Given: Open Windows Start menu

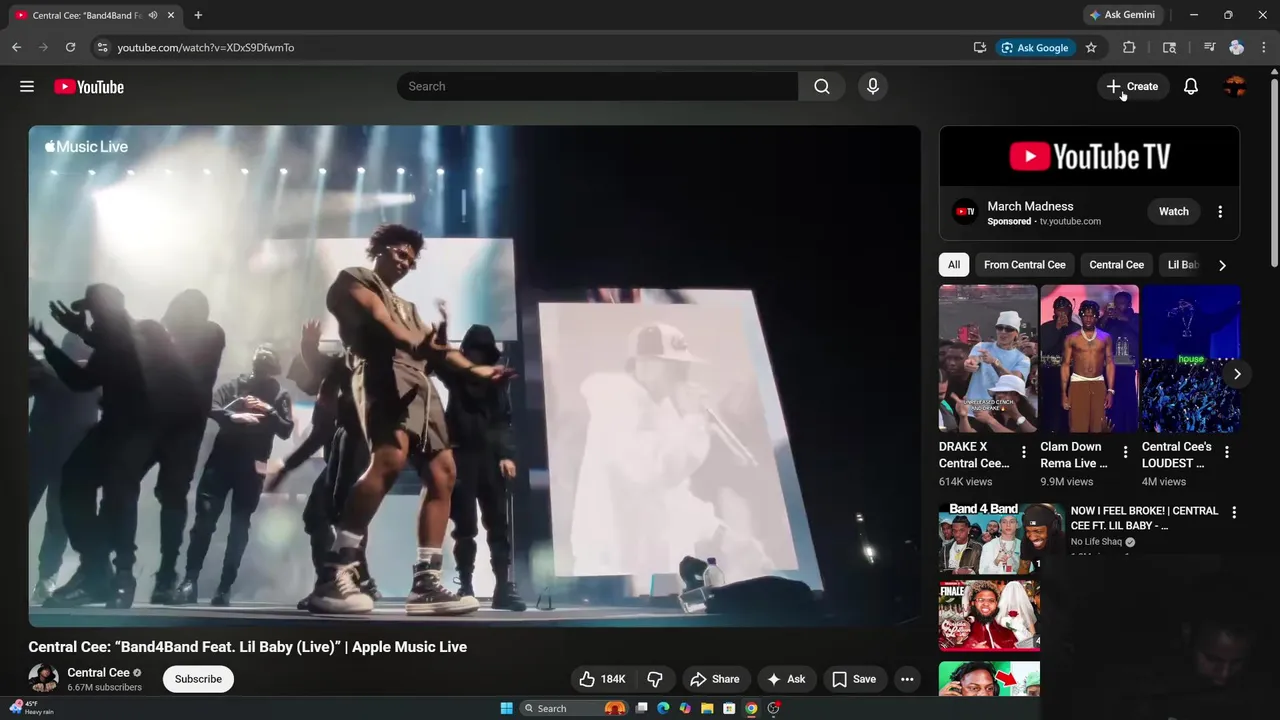Looking at the screenshot, I should coord(507,708).
